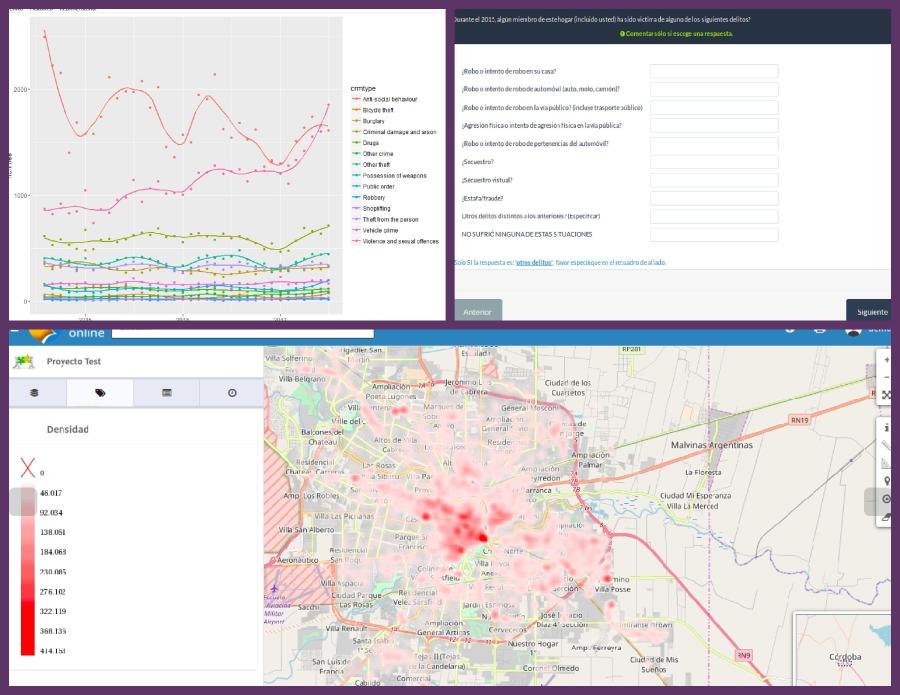
Task: Click the full extent arrows map icon
Action: tap(886, 395)
